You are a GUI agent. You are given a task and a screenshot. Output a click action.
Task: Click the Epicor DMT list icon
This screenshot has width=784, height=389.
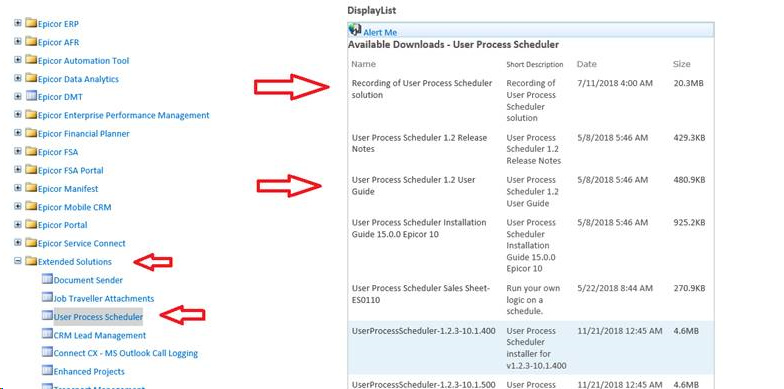pos(31,96)
